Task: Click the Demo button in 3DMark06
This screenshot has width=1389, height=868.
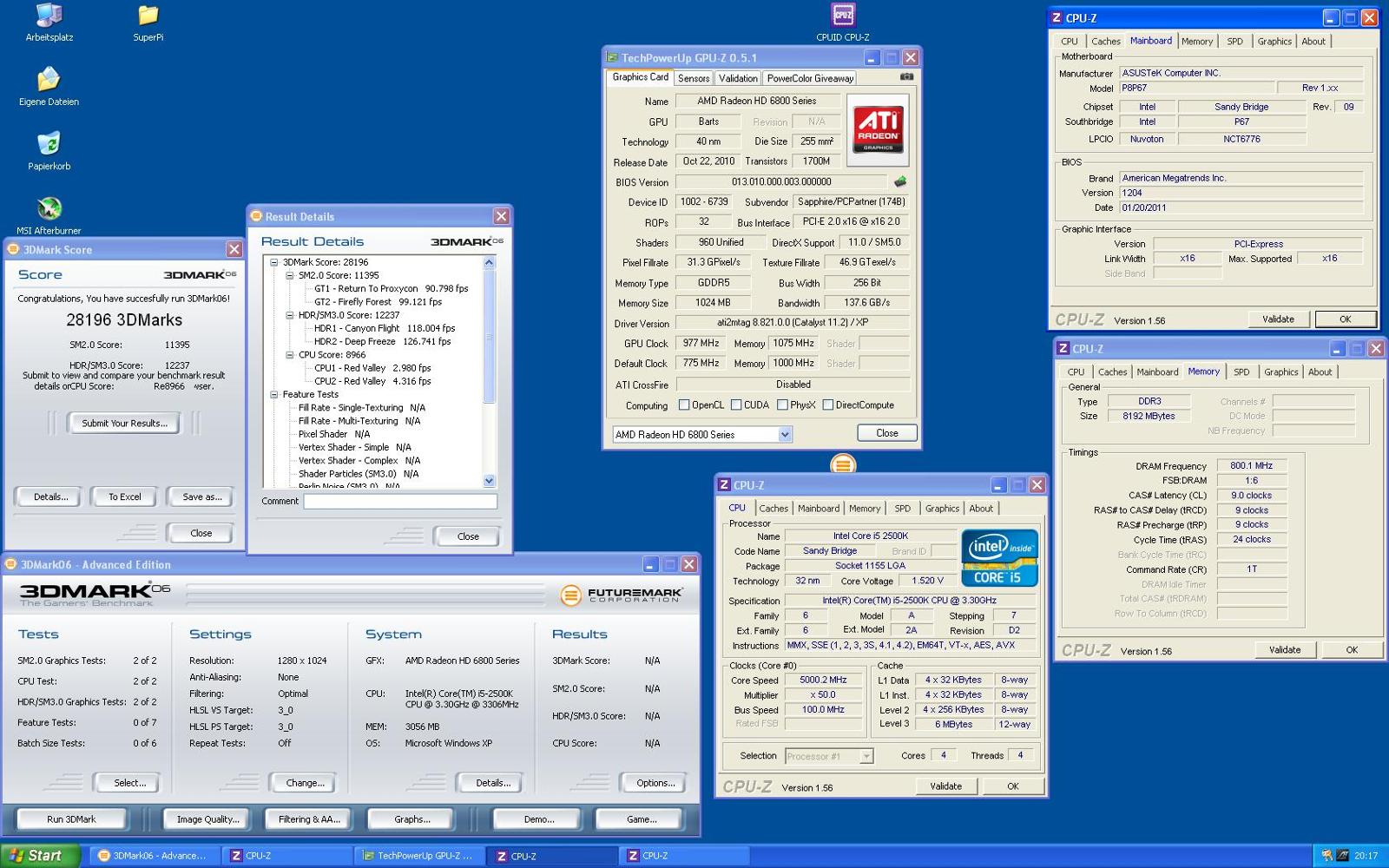Action: 538,819
